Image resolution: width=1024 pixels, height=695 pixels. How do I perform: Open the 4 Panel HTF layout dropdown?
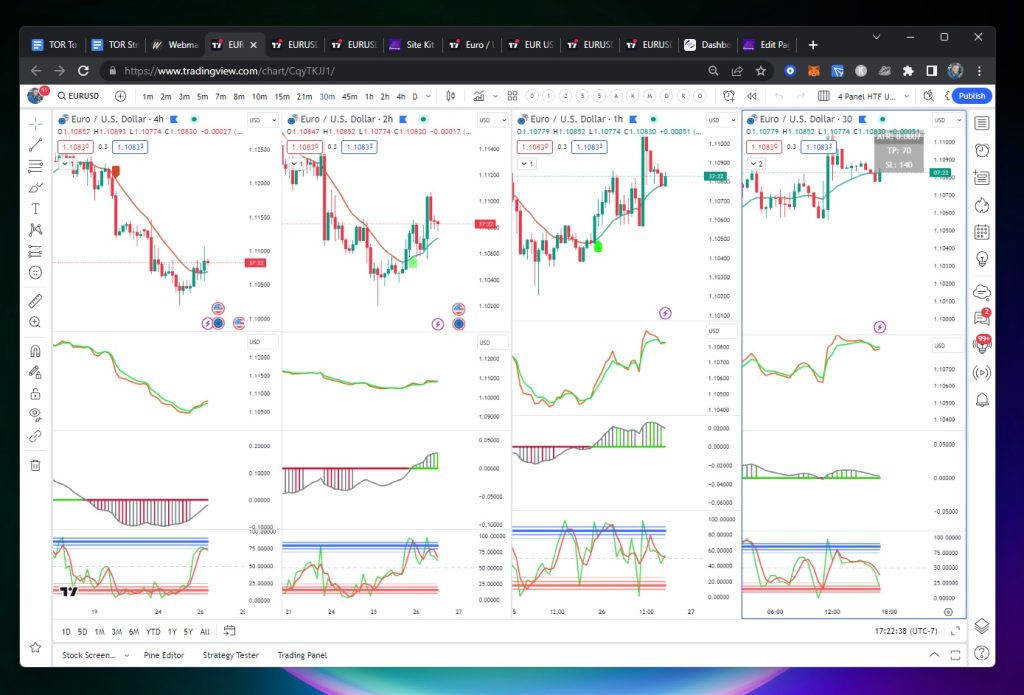(866, 96)
